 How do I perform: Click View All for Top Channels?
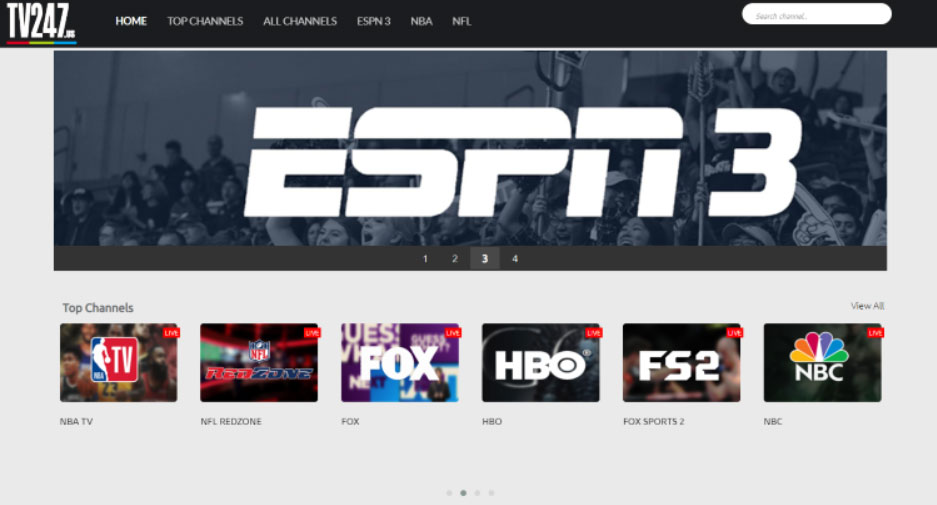pyautogui.click(x=867, y=306)
